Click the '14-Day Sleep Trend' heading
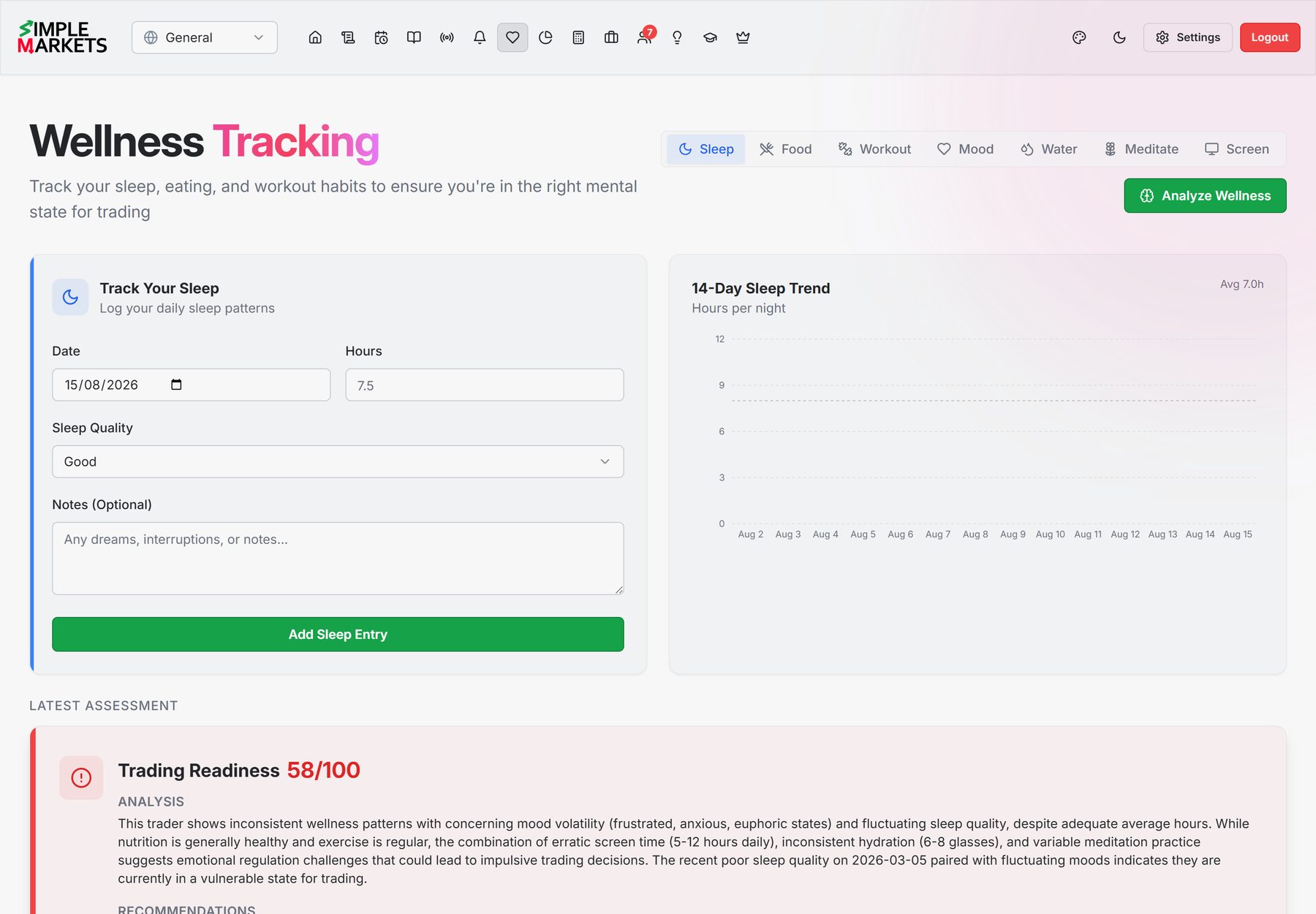1316x914 pixels. (760, 288)
